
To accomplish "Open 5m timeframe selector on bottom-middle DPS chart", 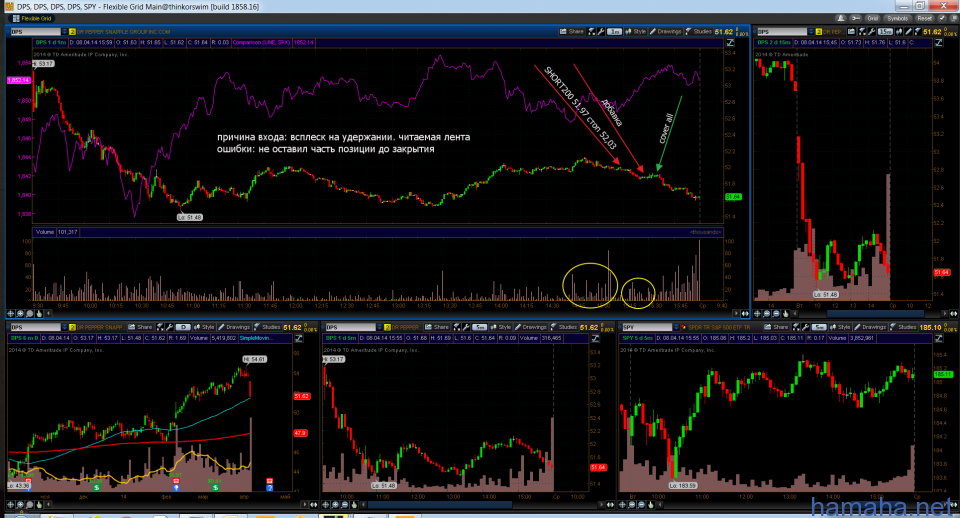I will tap(479, 328).
